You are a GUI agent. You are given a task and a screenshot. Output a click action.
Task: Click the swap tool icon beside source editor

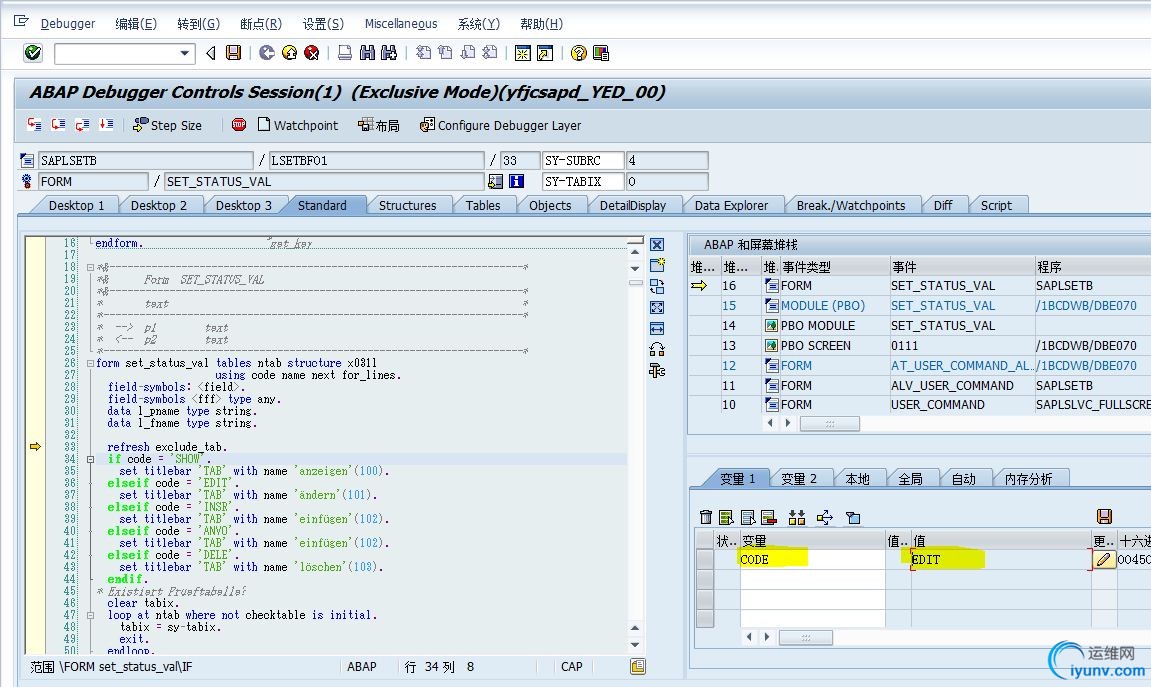pos(657,286)
